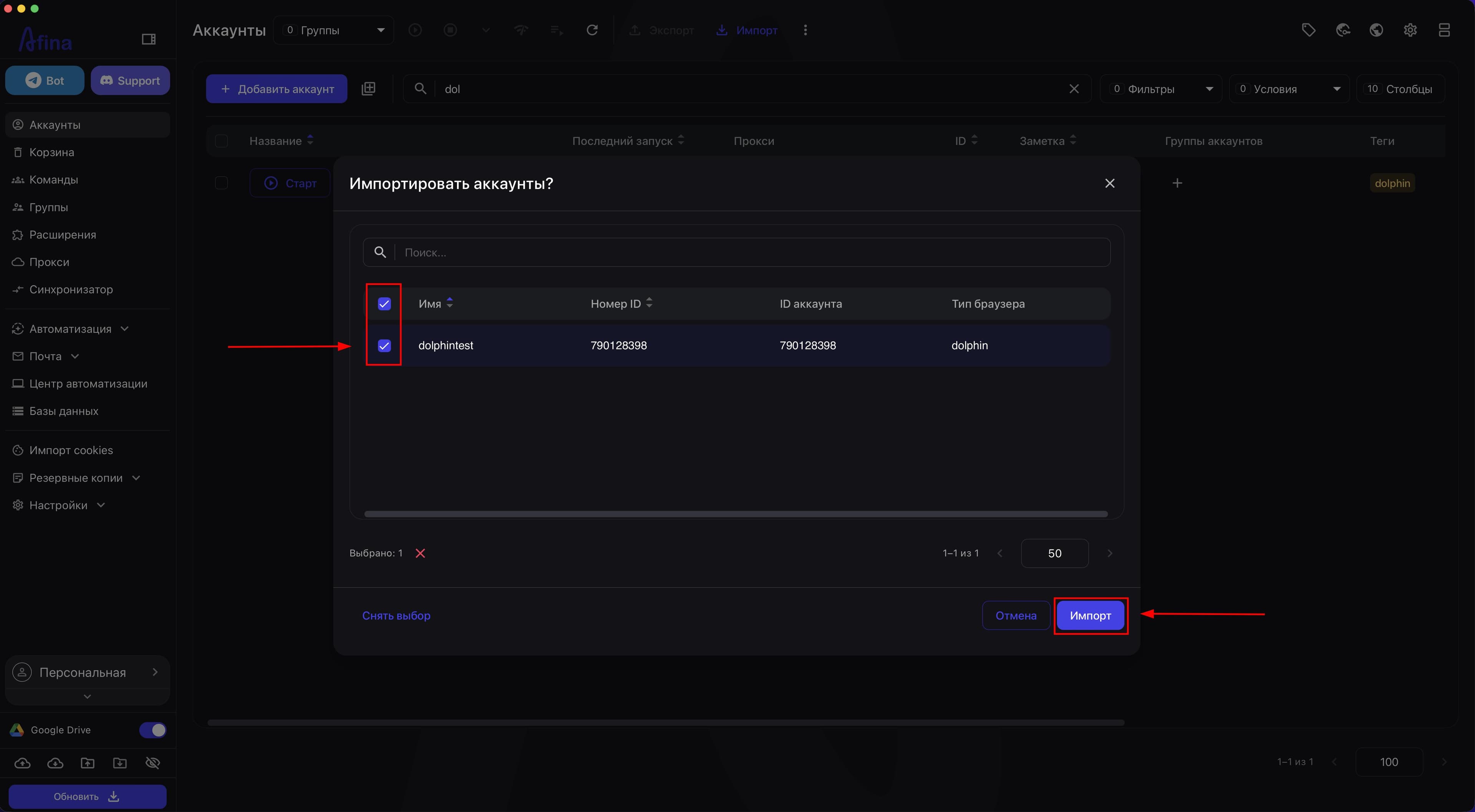Open the tags icon in top right
This screenshot has height=812, width=1475.
1308,30
